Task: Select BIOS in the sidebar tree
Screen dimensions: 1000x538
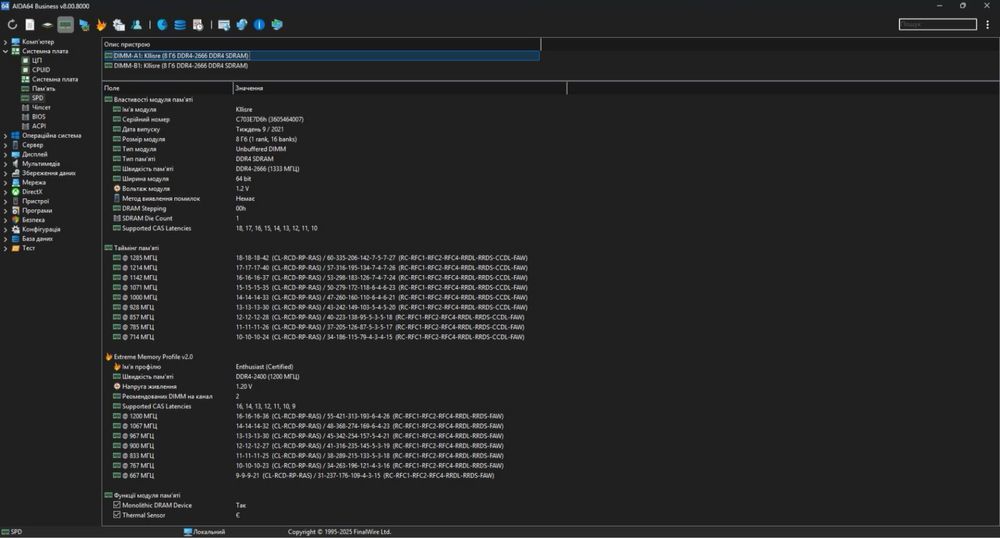Action: [x=39, y=117]
